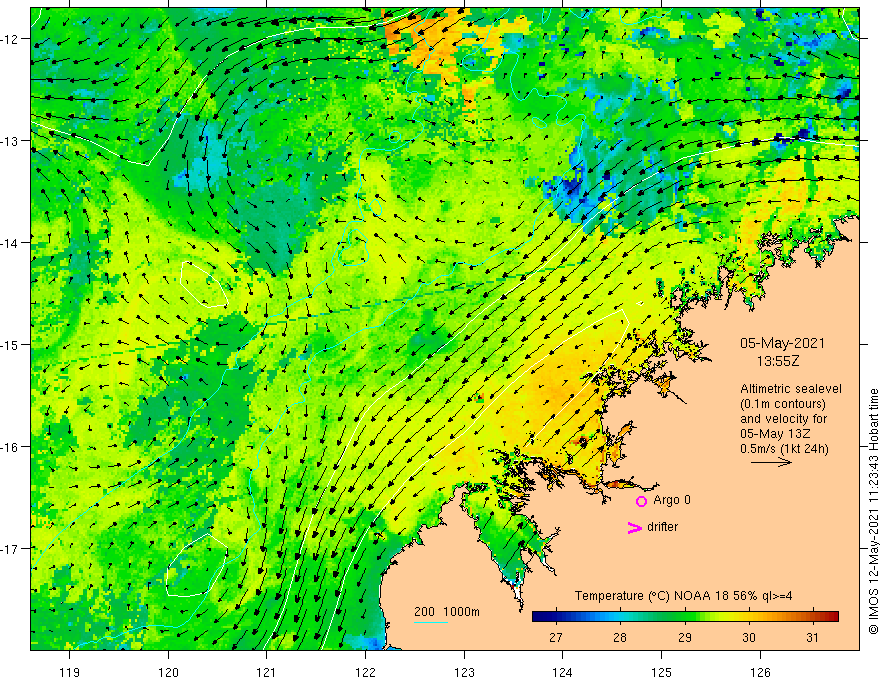Click longitude axis label '121'
The image size is (880, 680).
click(267, 672)
